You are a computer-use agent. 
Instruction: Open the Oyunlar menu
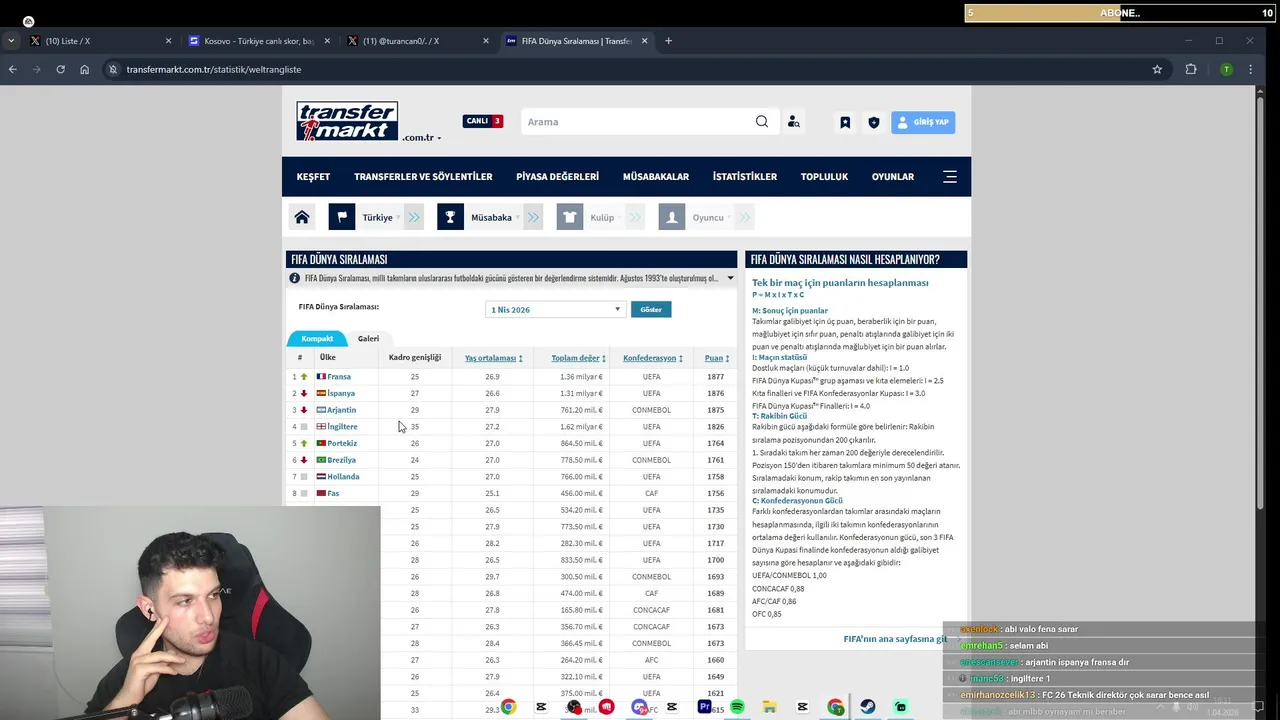point(893,176)
